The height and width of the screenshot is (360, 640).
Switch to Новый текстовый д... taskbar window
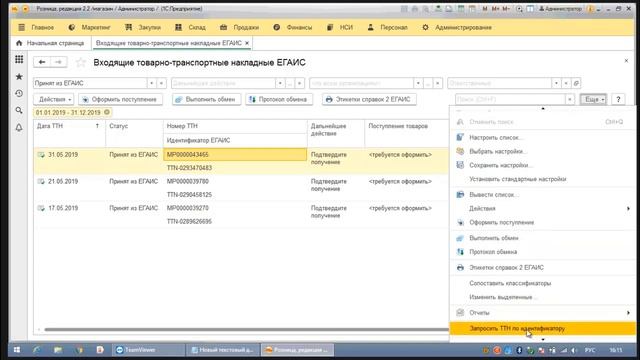pos(222,350)
